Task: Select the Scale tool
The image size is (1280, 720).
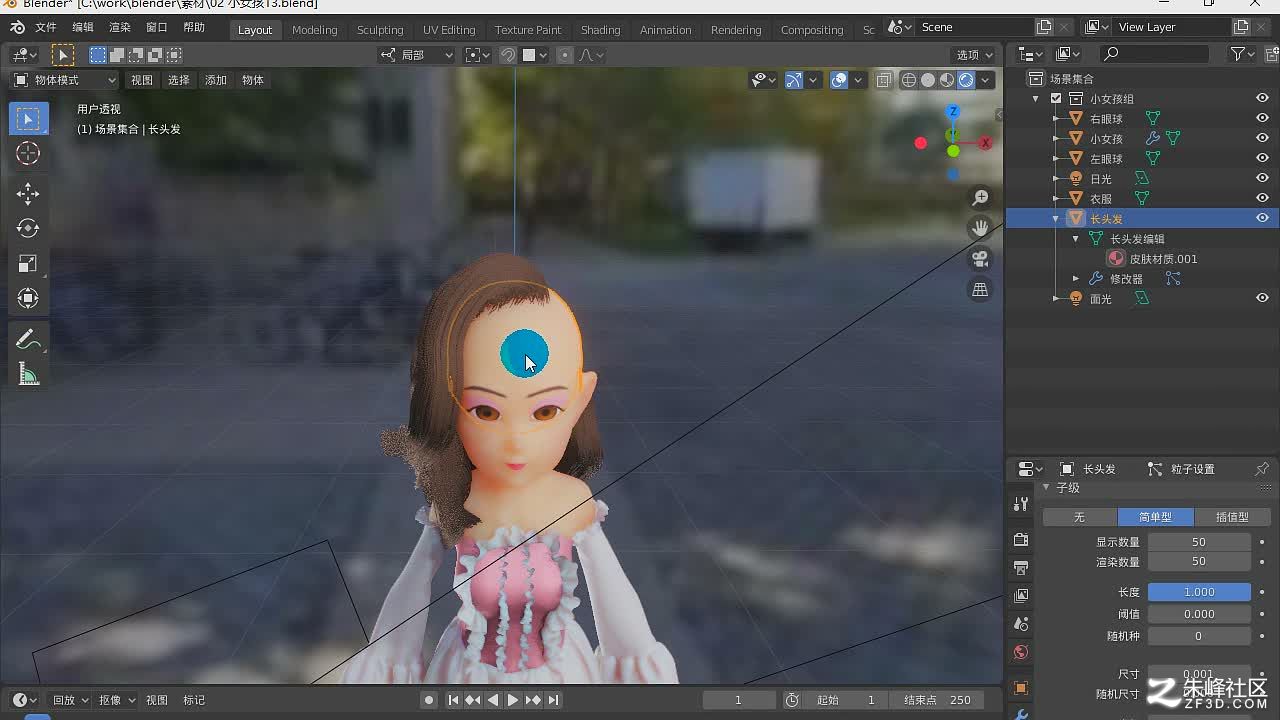Action: [x=29, y=263]
